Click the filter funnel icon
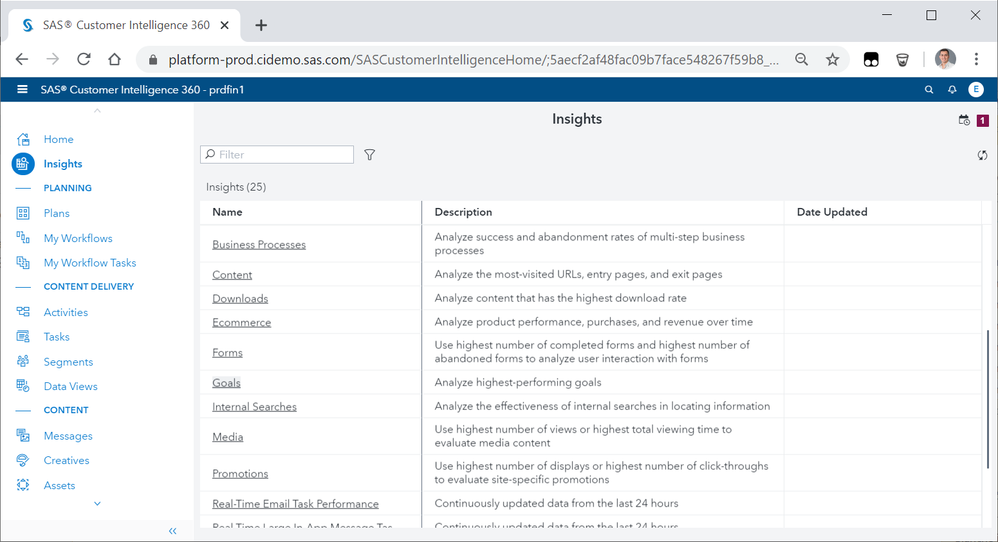Viewport: 998px width, 542px height. tap(370, 155)
